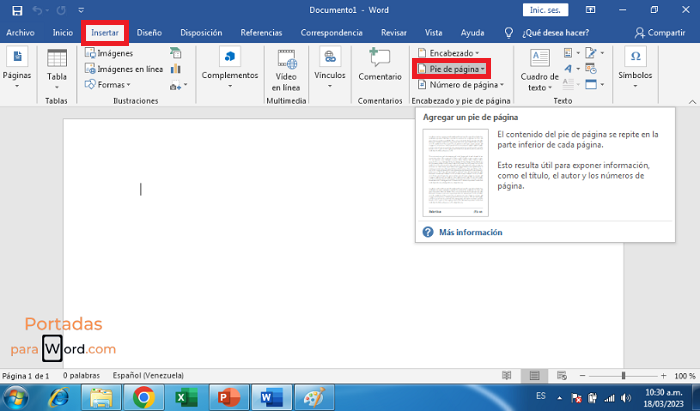Open the Más información link
Image resolution: width=700 pixels, height=411 pixels.
[x=471, y=232]
